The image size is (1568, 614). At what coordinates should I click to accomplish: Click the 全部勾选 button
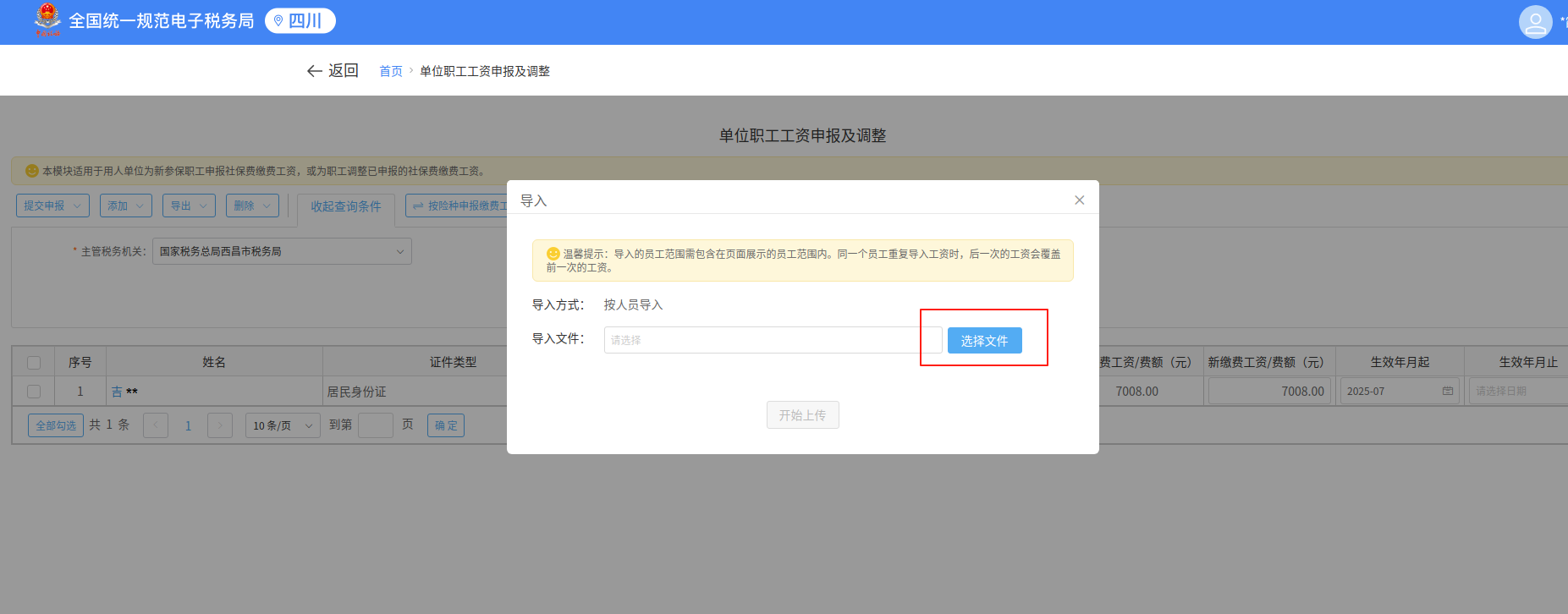56,425
